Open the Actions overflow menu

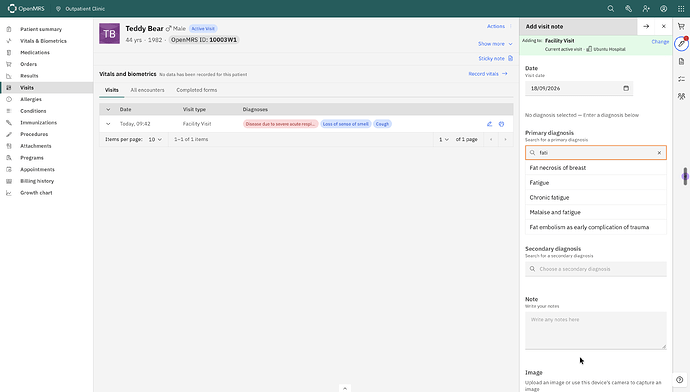[x=499, y=26]
